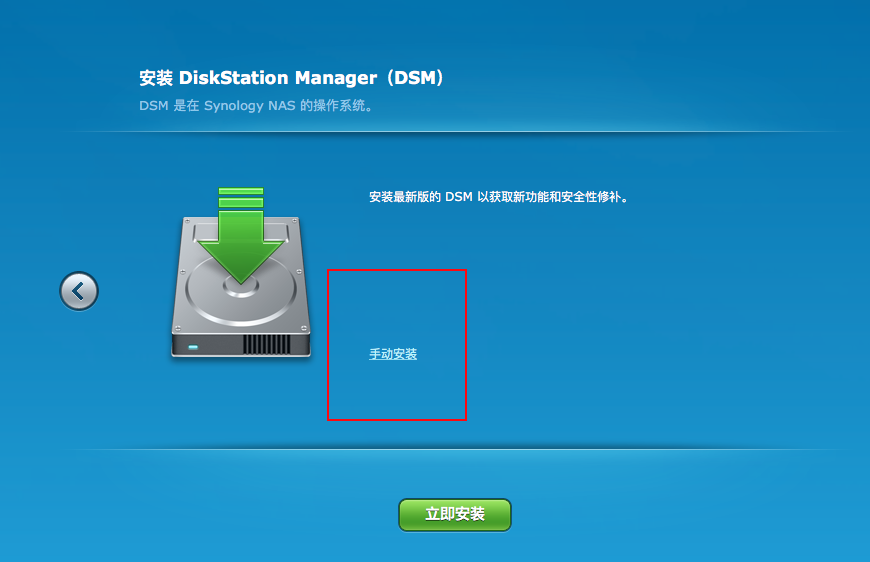
Task: Click the 安装 DiskStation Manager heading
Action: (291, 78)
